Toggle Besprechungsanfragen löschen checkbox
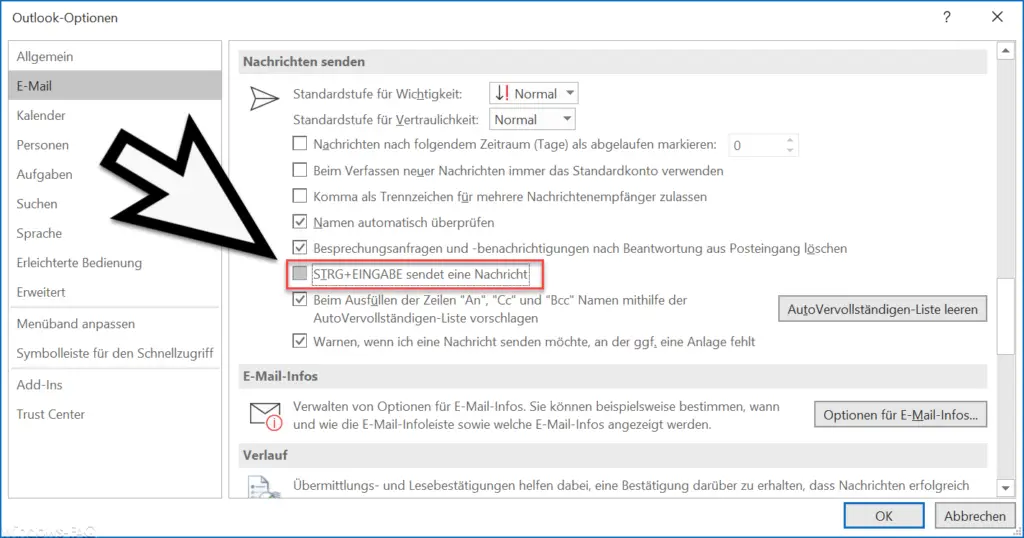Screen dimensions: 1024x538 300,247
